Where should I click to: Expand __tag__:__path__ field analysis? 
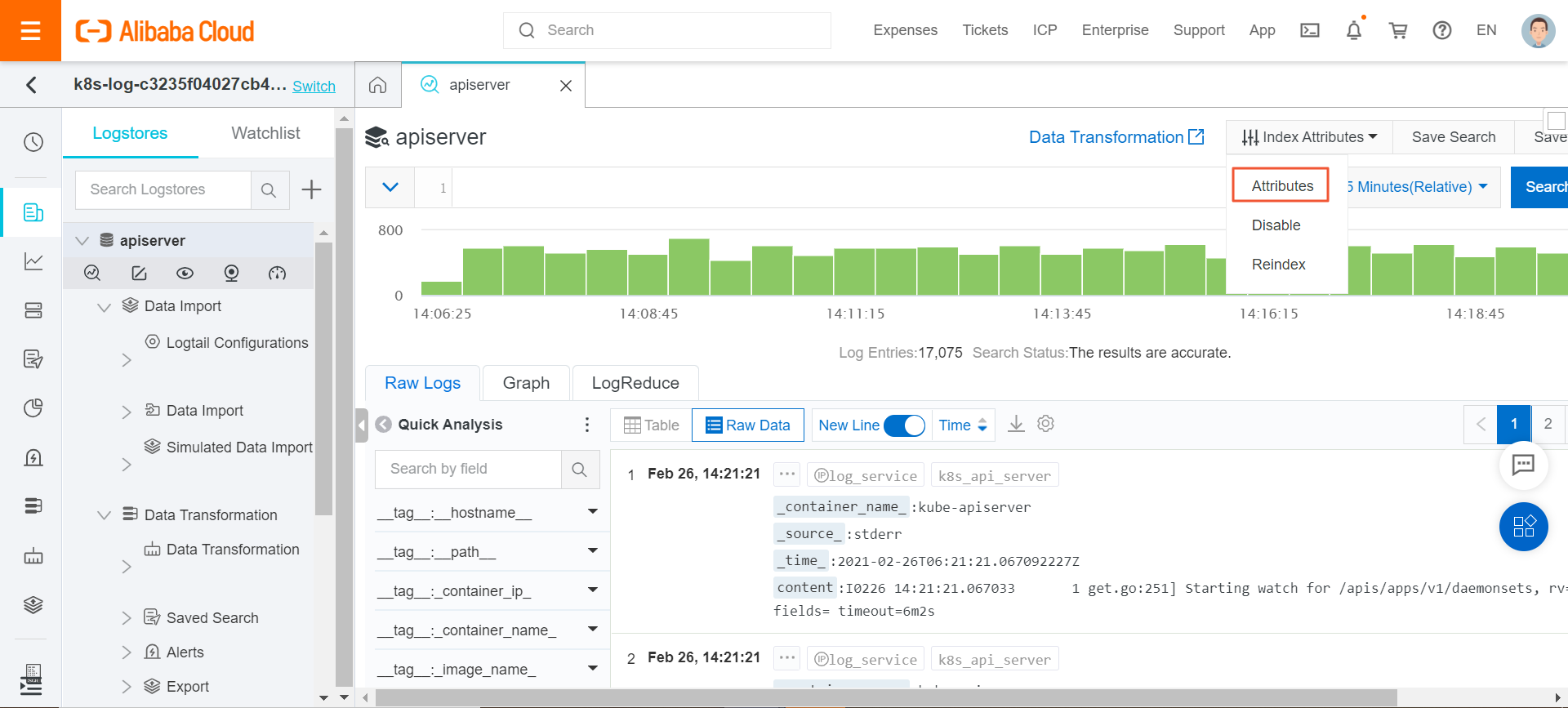coord(593,550)
